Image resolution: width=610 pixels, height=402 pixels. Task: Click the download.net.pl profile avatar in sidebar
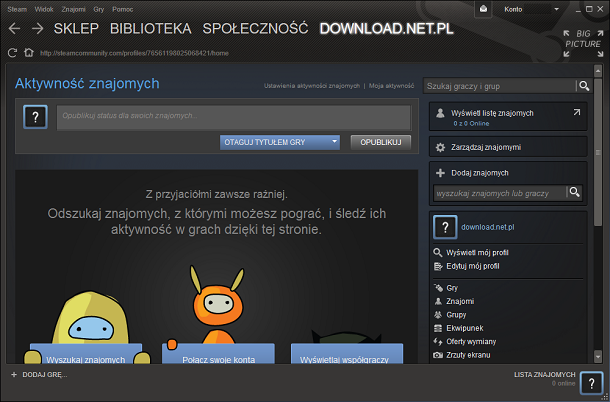tap(445, 227)
